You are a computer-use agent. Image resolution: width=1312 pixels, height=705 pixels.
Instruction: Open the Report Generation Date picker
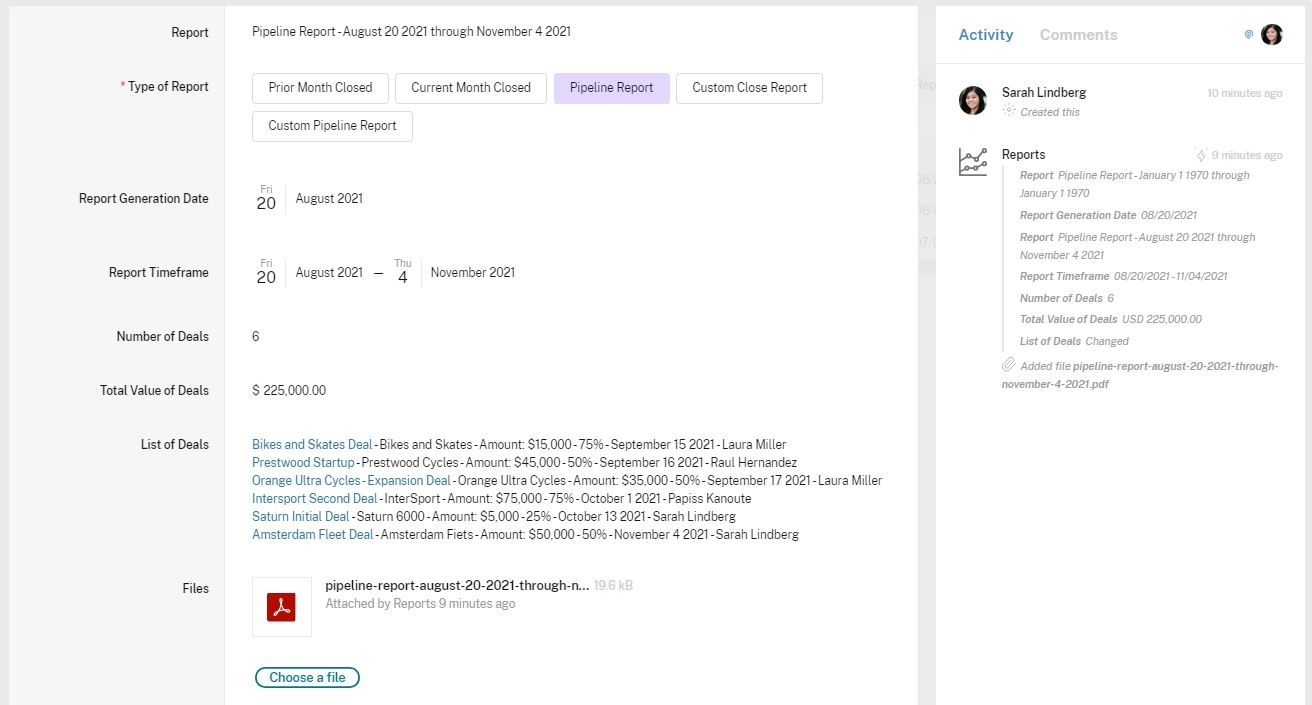[308, 199]
